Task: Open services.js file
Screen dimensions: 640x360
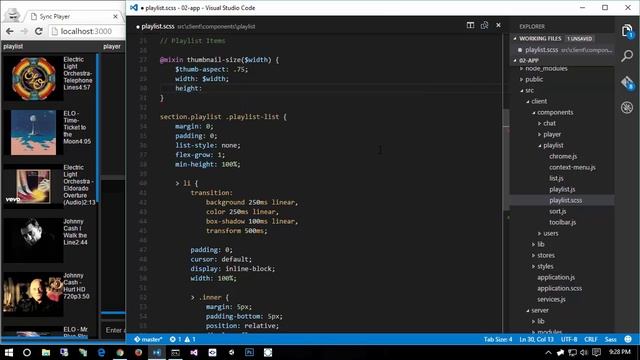Action: 551,300
